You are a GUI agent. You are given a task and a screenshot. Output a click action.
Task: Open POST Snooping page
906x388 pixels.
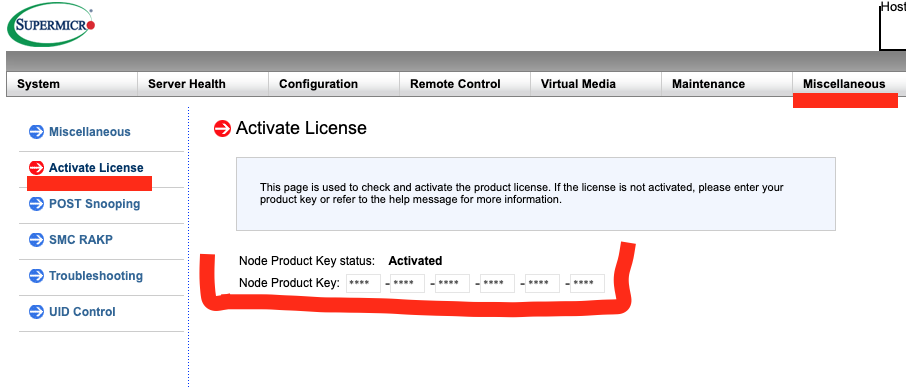click(x=94, y=204)
